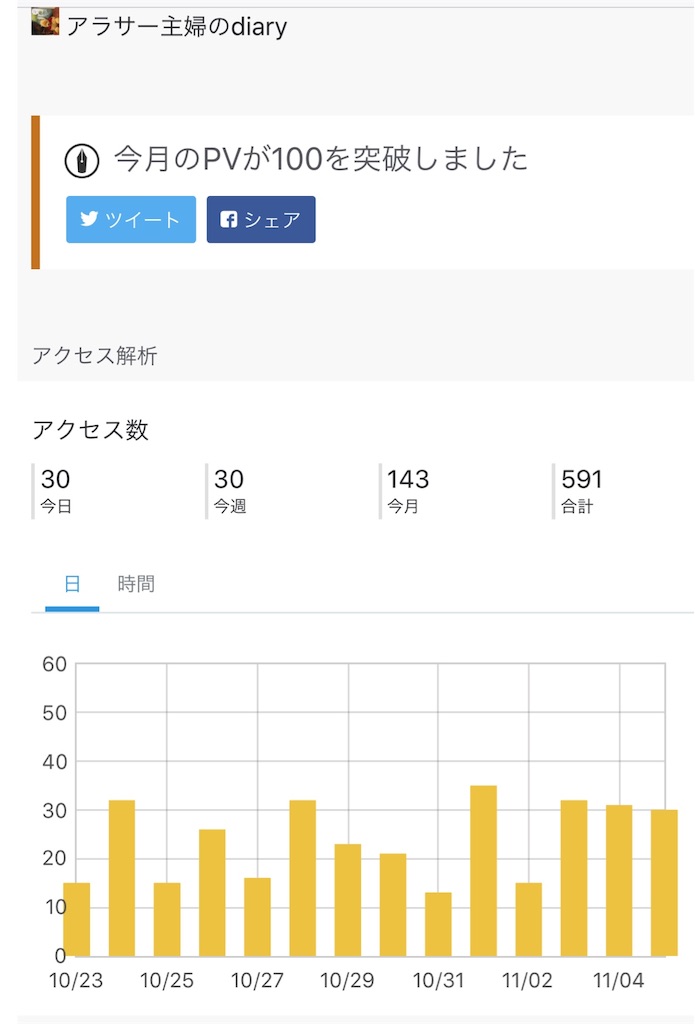Click the last bar on the chart
Viewport: 695px width, 1024px height.
664,883
